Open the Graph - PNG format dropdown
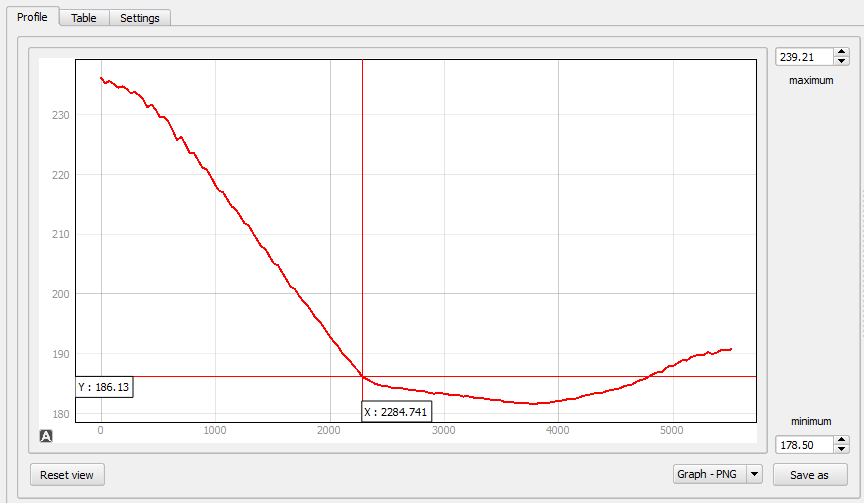 click(755, 475)
